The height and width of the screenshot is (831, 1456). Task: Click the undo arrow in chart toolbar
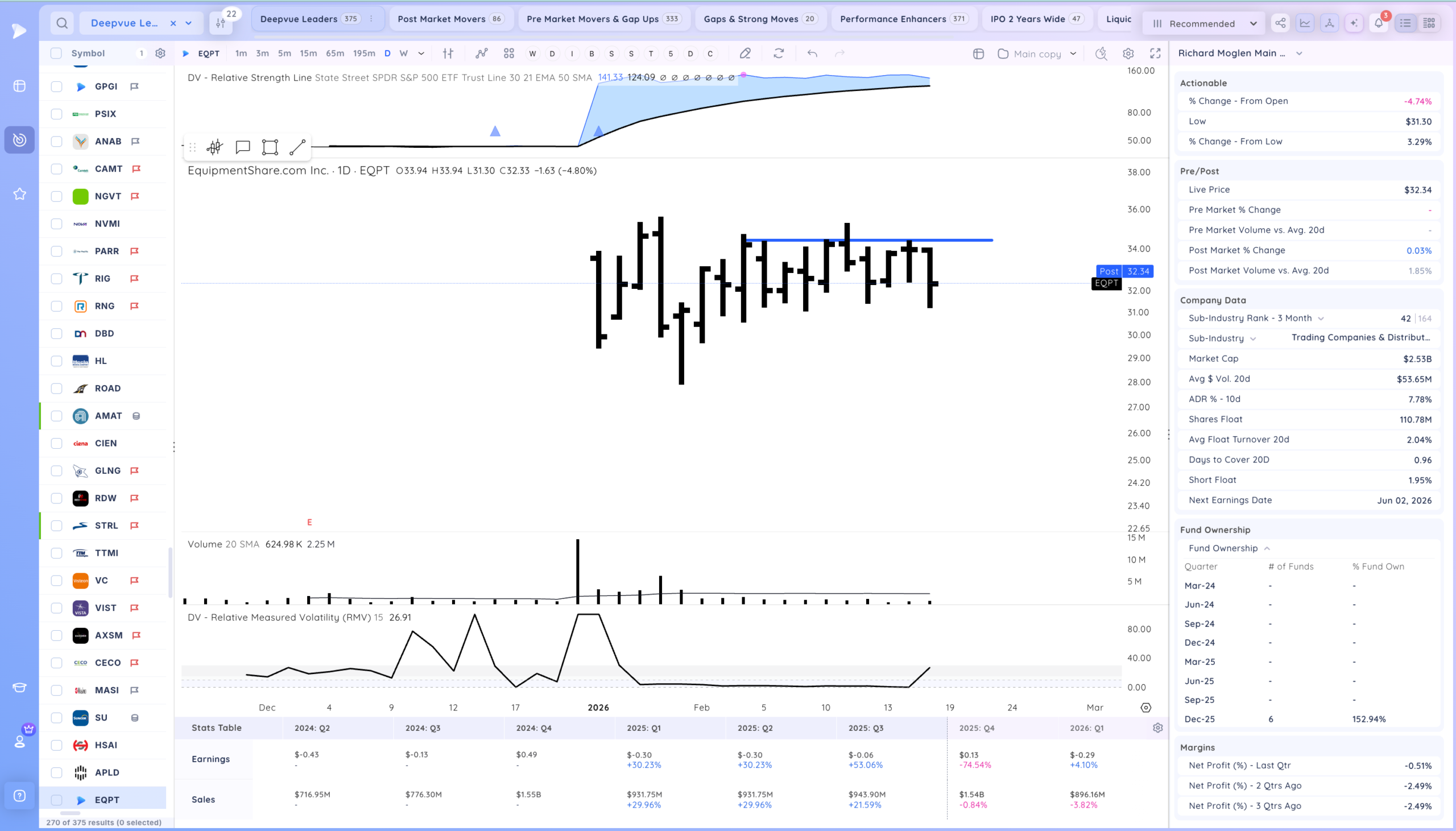[x=812, y=53]
